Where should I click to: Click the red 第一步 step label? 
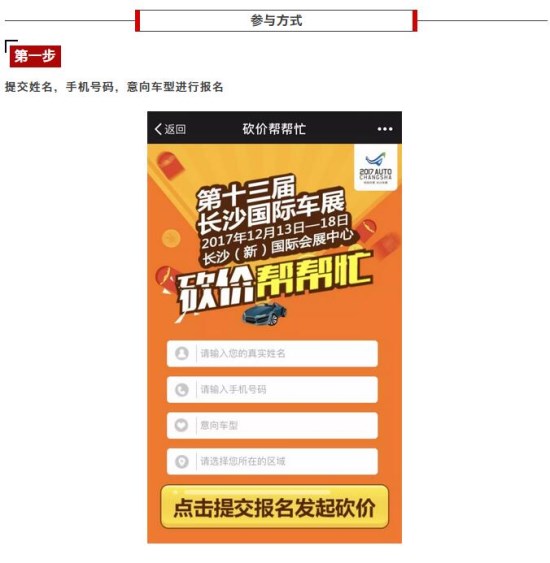35,56
